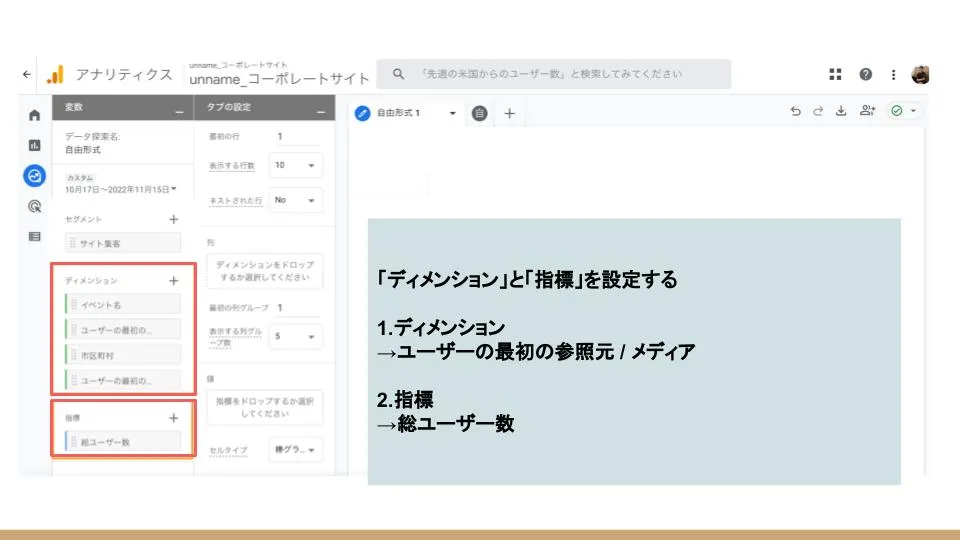Open the help question mark icon

[865, 74]
